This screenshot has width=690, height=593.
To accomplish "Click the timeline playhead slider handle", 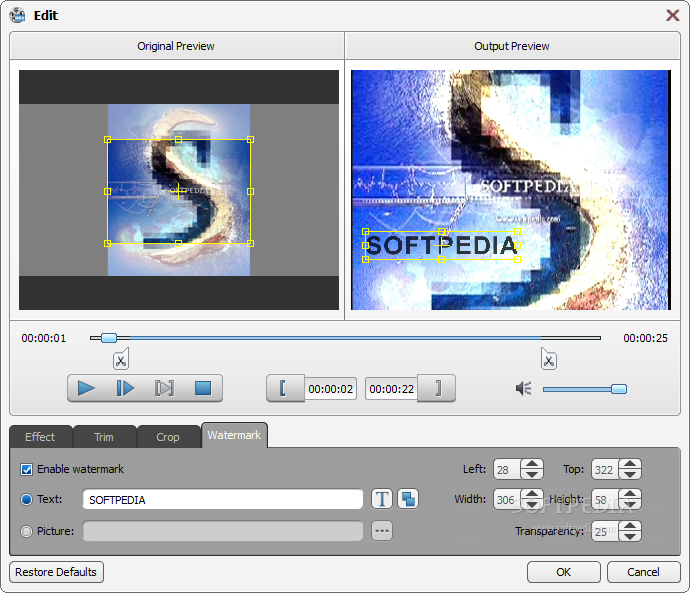I will [109, 338].
